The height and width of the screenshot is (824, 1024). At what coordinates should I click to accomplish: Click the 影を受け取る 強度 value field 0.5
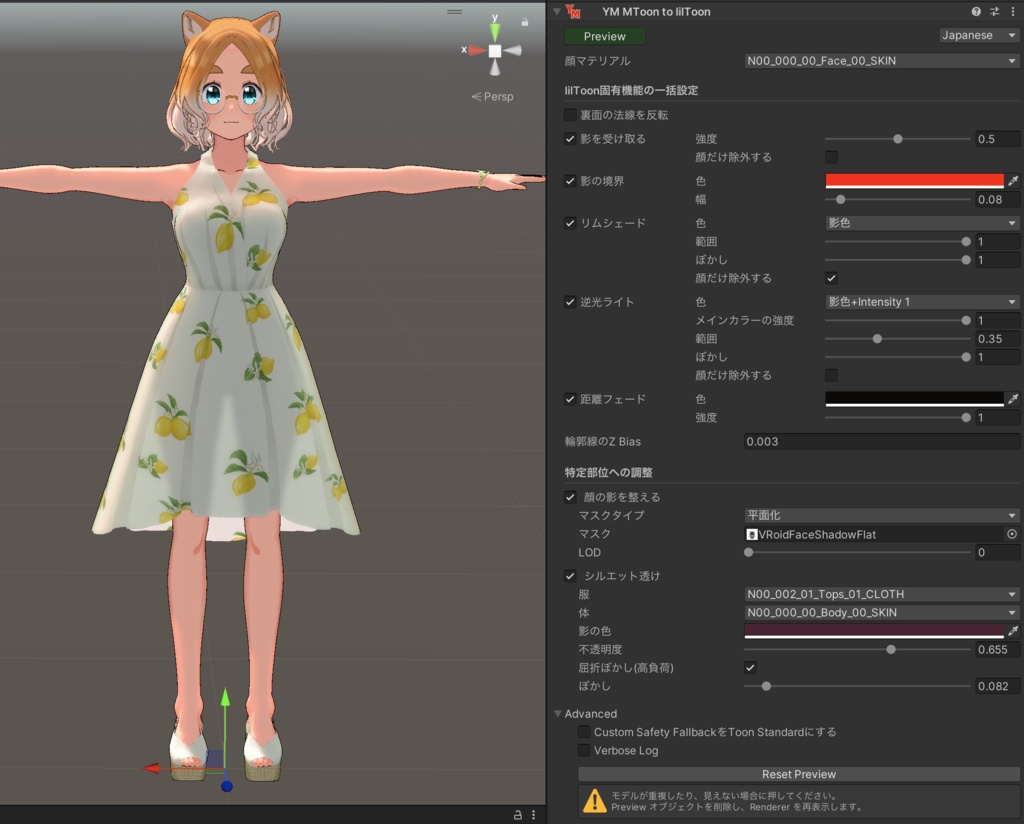[x=997, y=139]
